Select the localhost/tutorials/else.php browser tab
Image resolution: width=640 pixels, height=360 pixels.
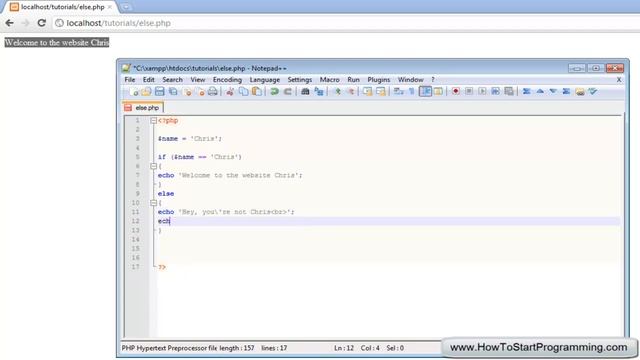(x=61, y=7)
